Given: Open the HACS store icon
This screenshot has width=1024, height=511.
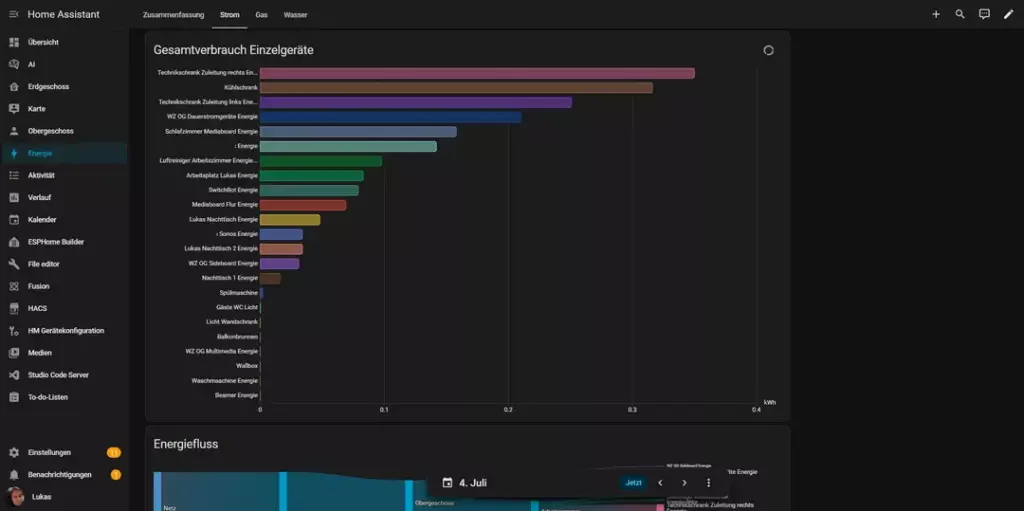Looking at the screenshot, I should (14, 308).
